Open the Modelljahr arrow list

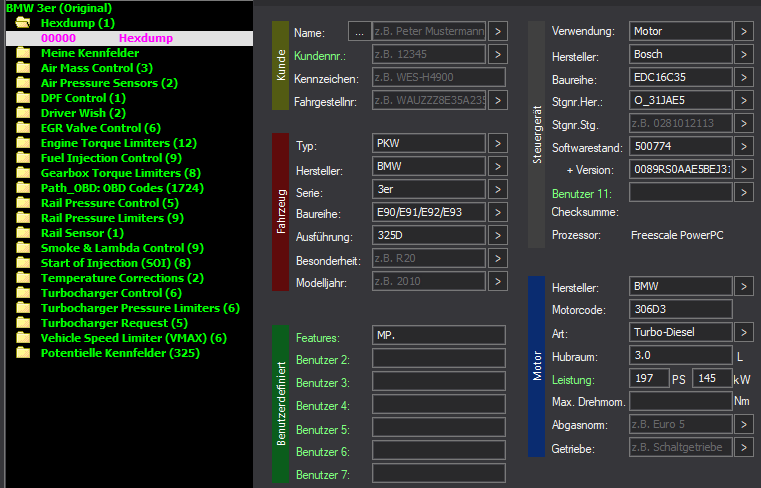tap(497, 281)
